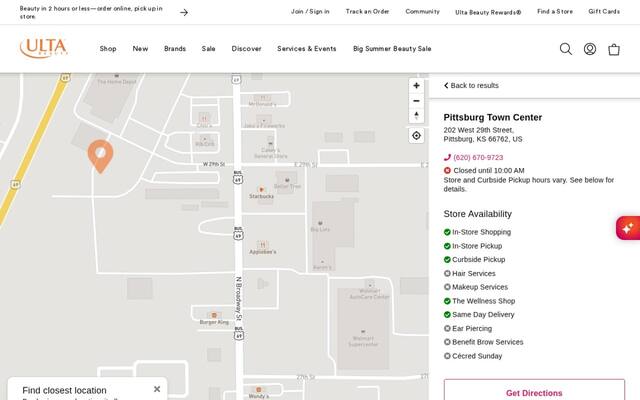Select the orange store pin marker
The width and height of the screenshot is (640, 400).
point(100,156)
